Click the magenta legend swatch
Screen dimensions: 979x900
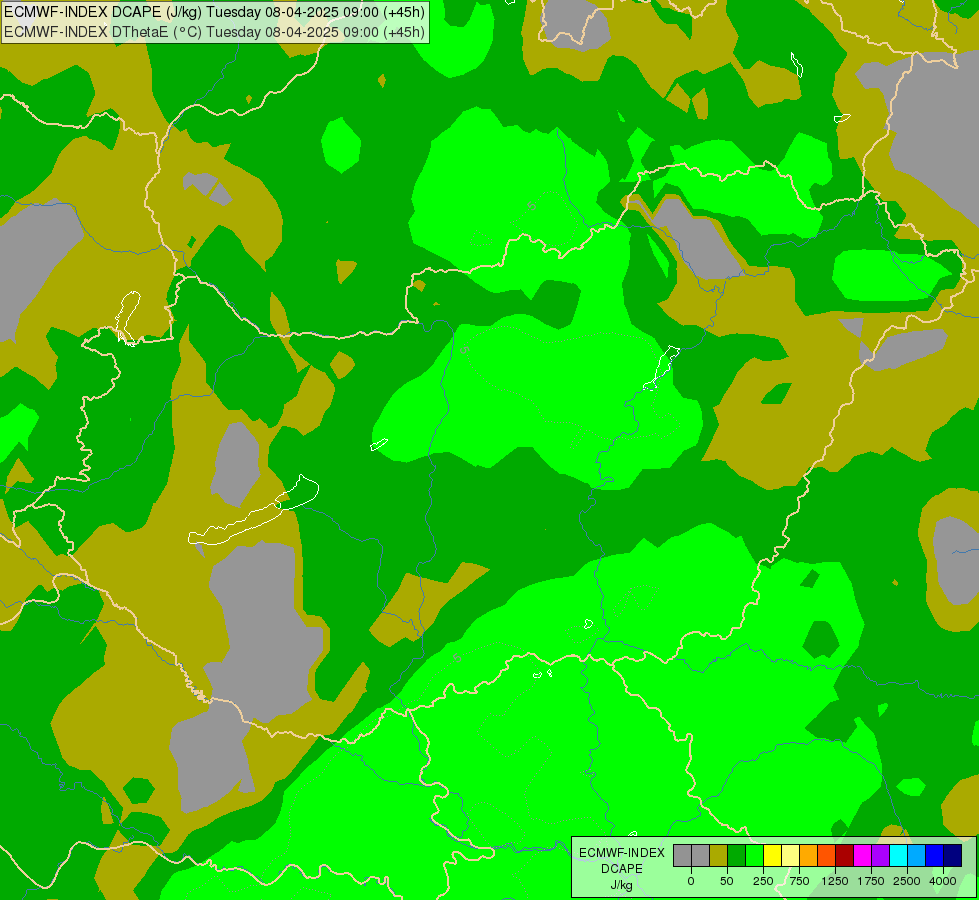click(863, 856)
